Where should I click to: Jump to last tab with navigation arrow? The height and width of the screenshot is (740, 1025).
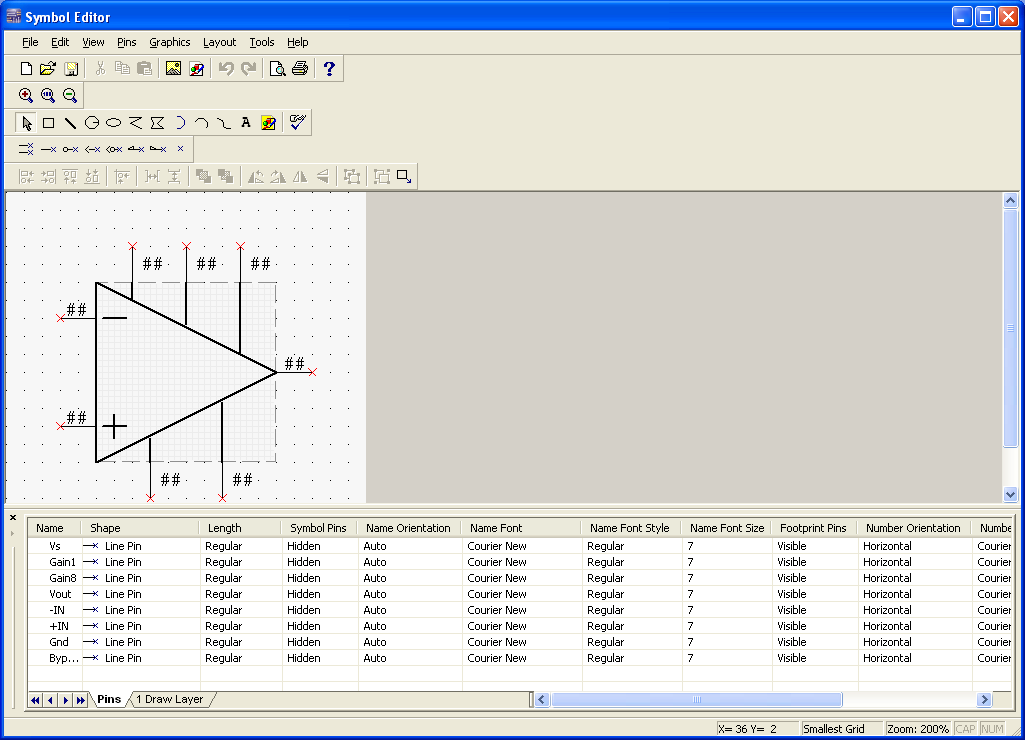pos(80,700)
